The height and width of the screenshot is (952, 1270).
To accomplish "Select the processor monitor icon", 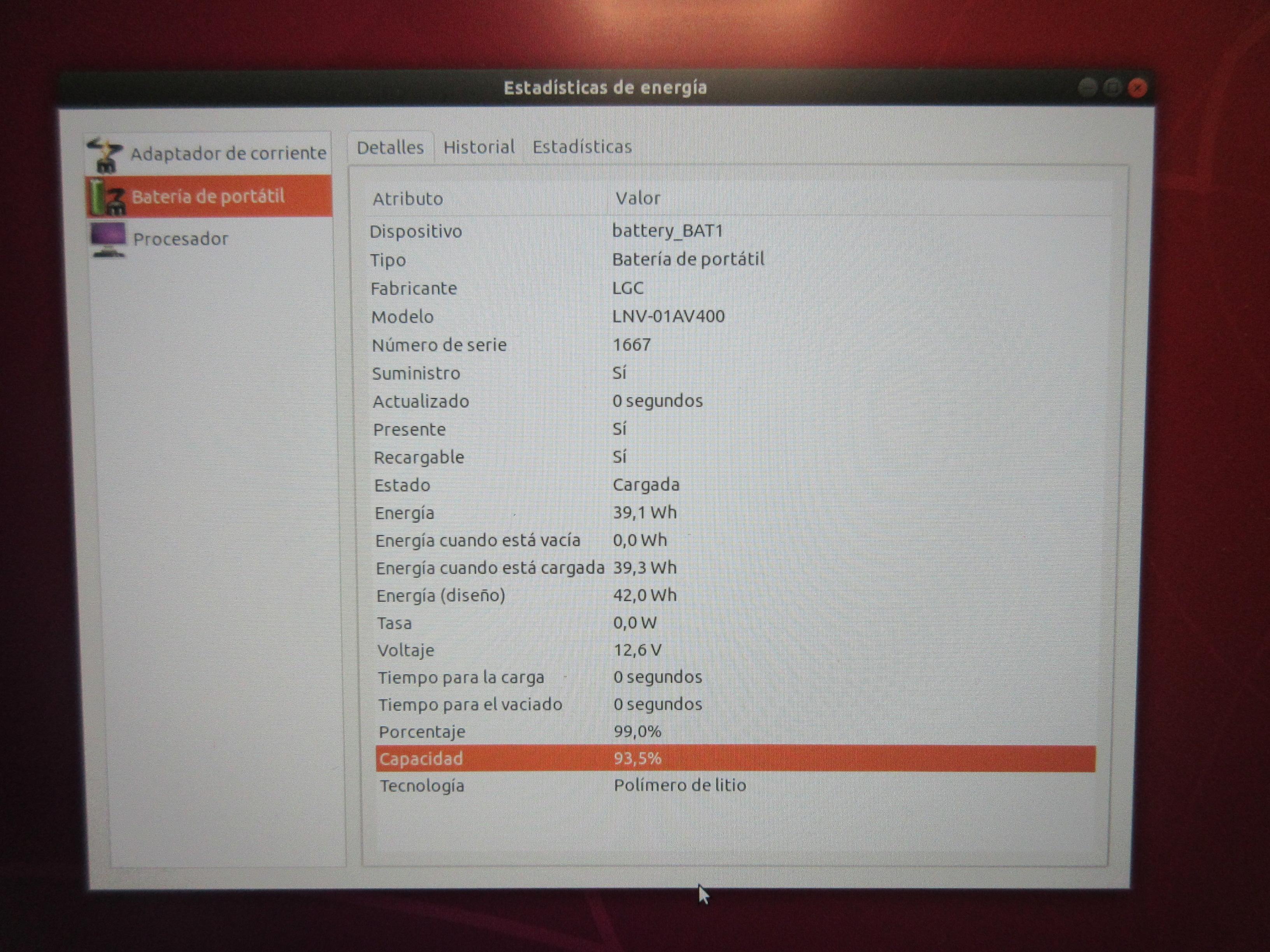I will point(107,239).
